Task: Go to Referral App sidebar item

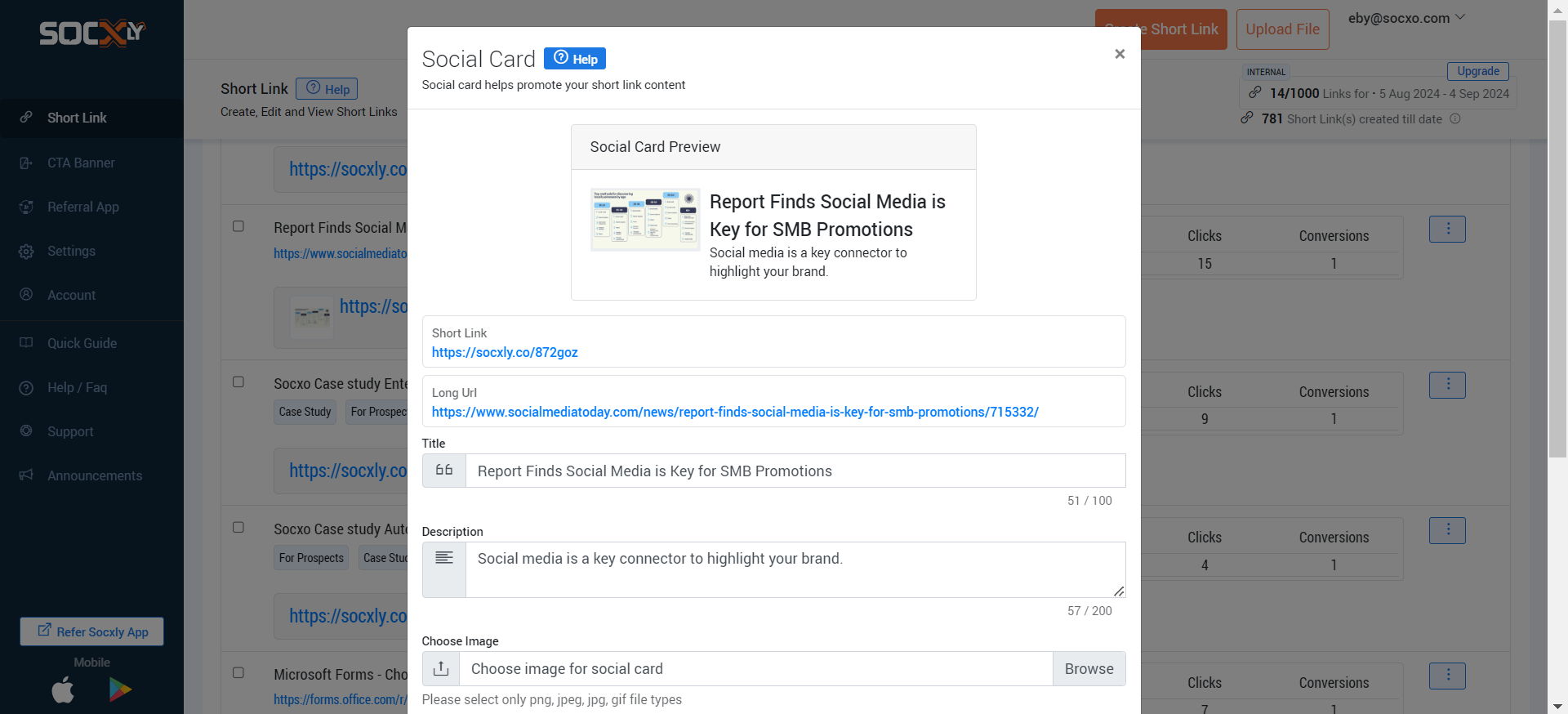Action: click(82, 207)
